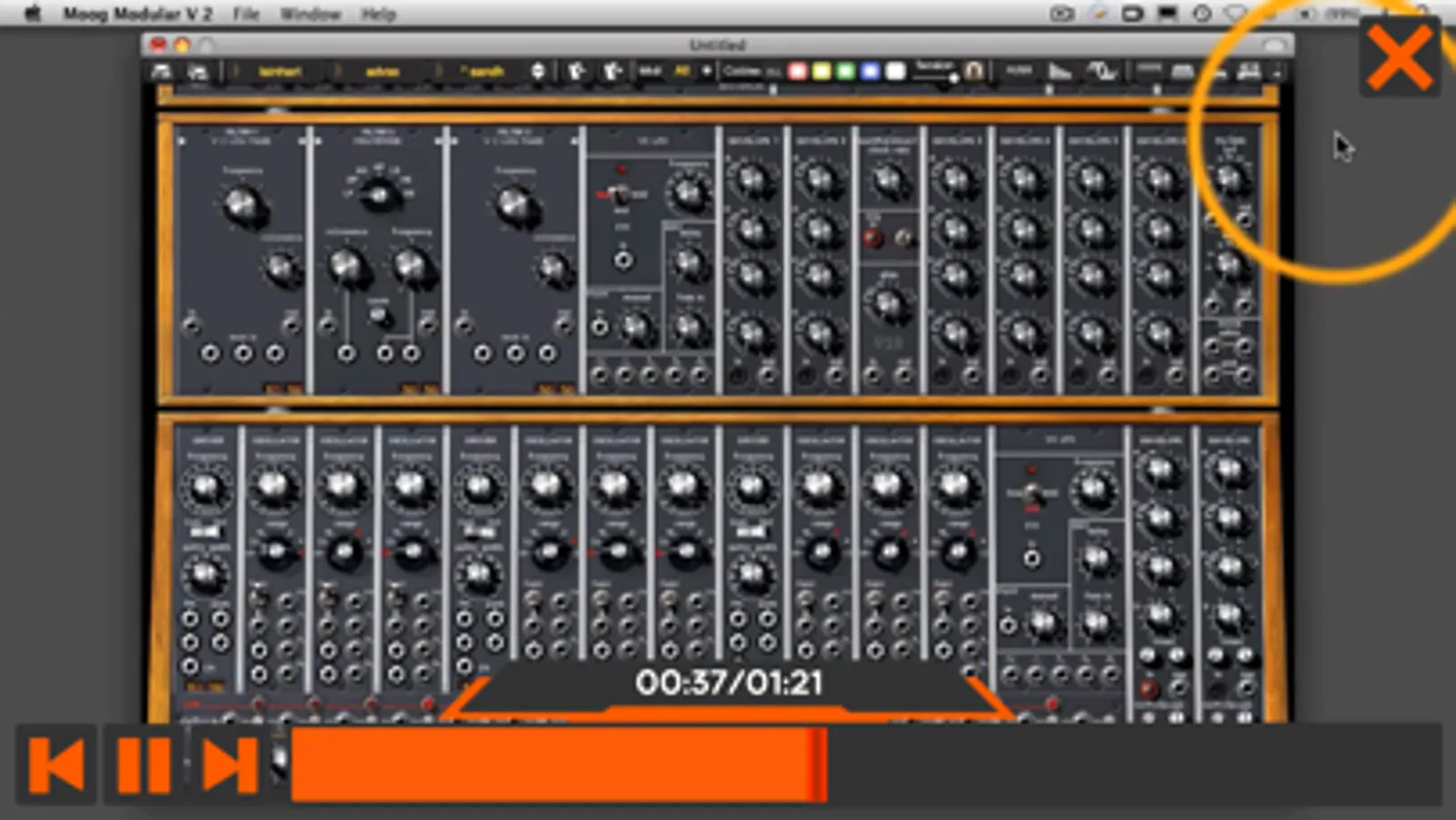1456x820 pixels.
Task: Open the preset name dropdown in toolbar
Action: pyautogui.click(x=484, y=71)
